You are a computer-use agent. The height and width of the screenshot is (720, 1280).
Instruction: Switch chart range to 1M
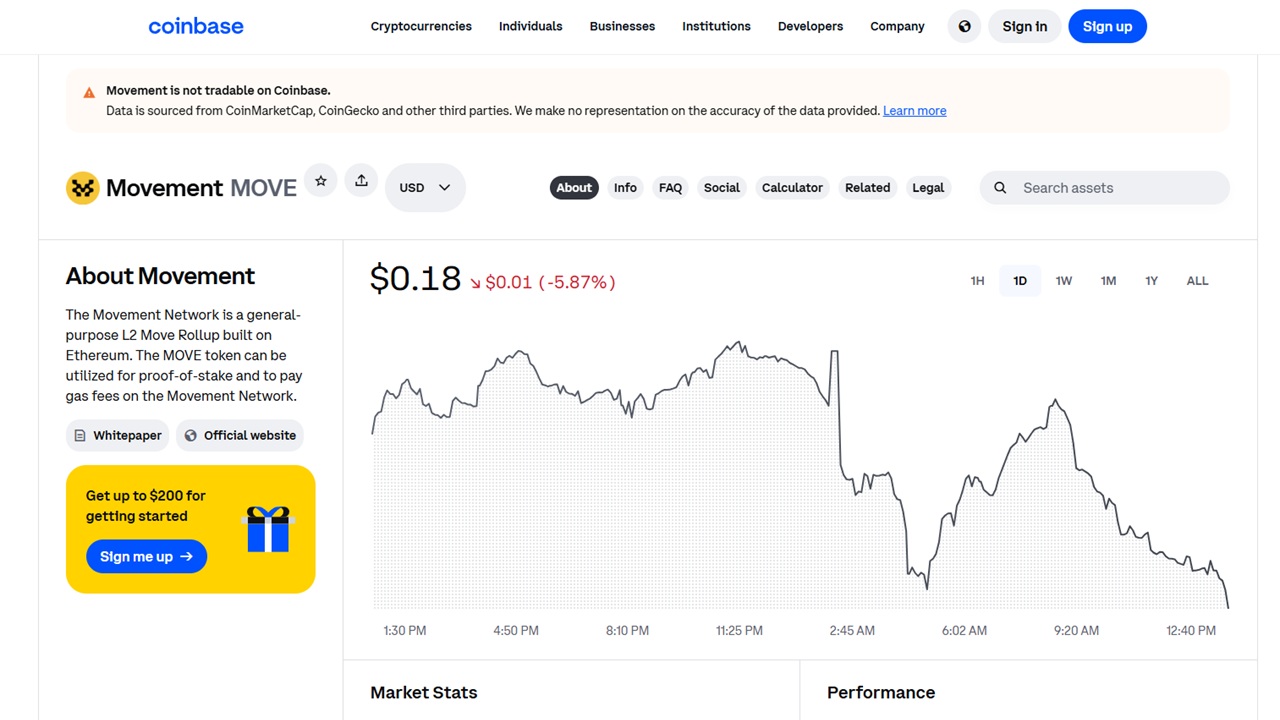[1108, 281]
